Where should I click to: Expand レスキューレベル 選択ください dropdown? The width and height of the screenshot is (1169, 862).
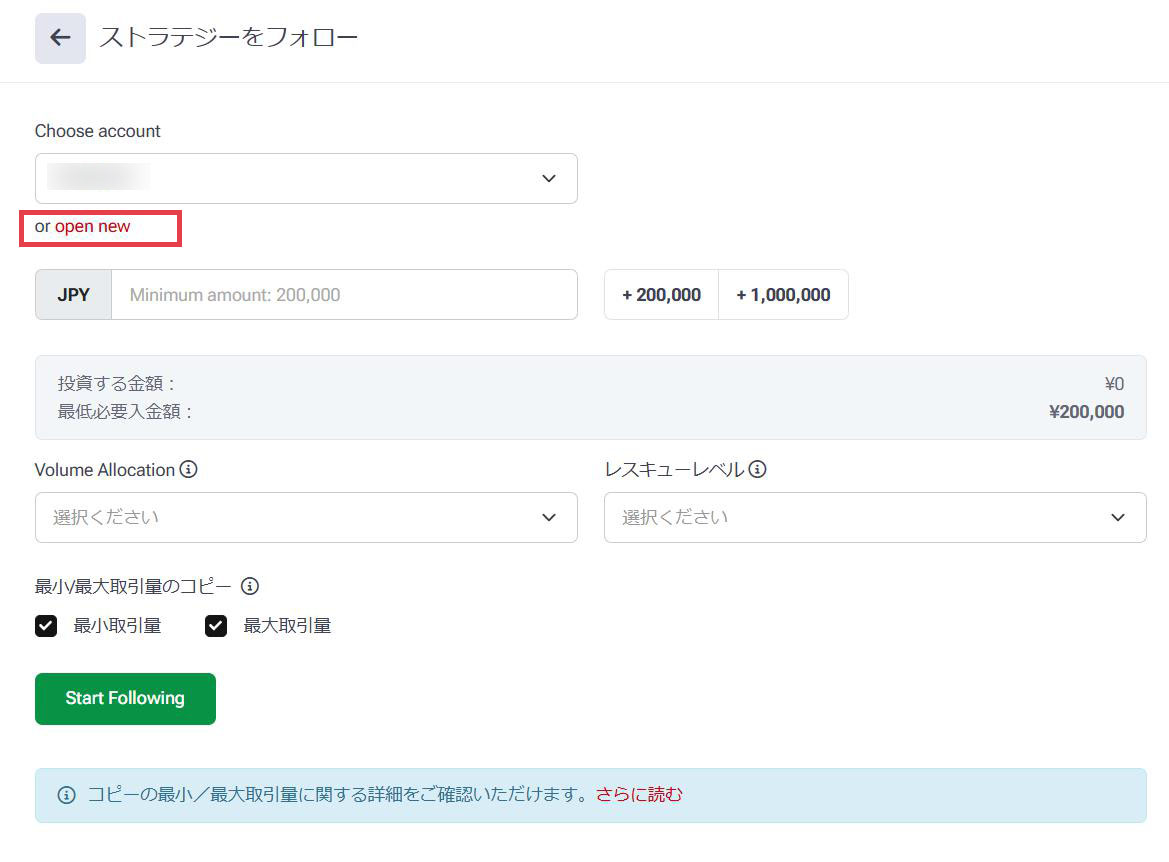(x=860, y=517)
